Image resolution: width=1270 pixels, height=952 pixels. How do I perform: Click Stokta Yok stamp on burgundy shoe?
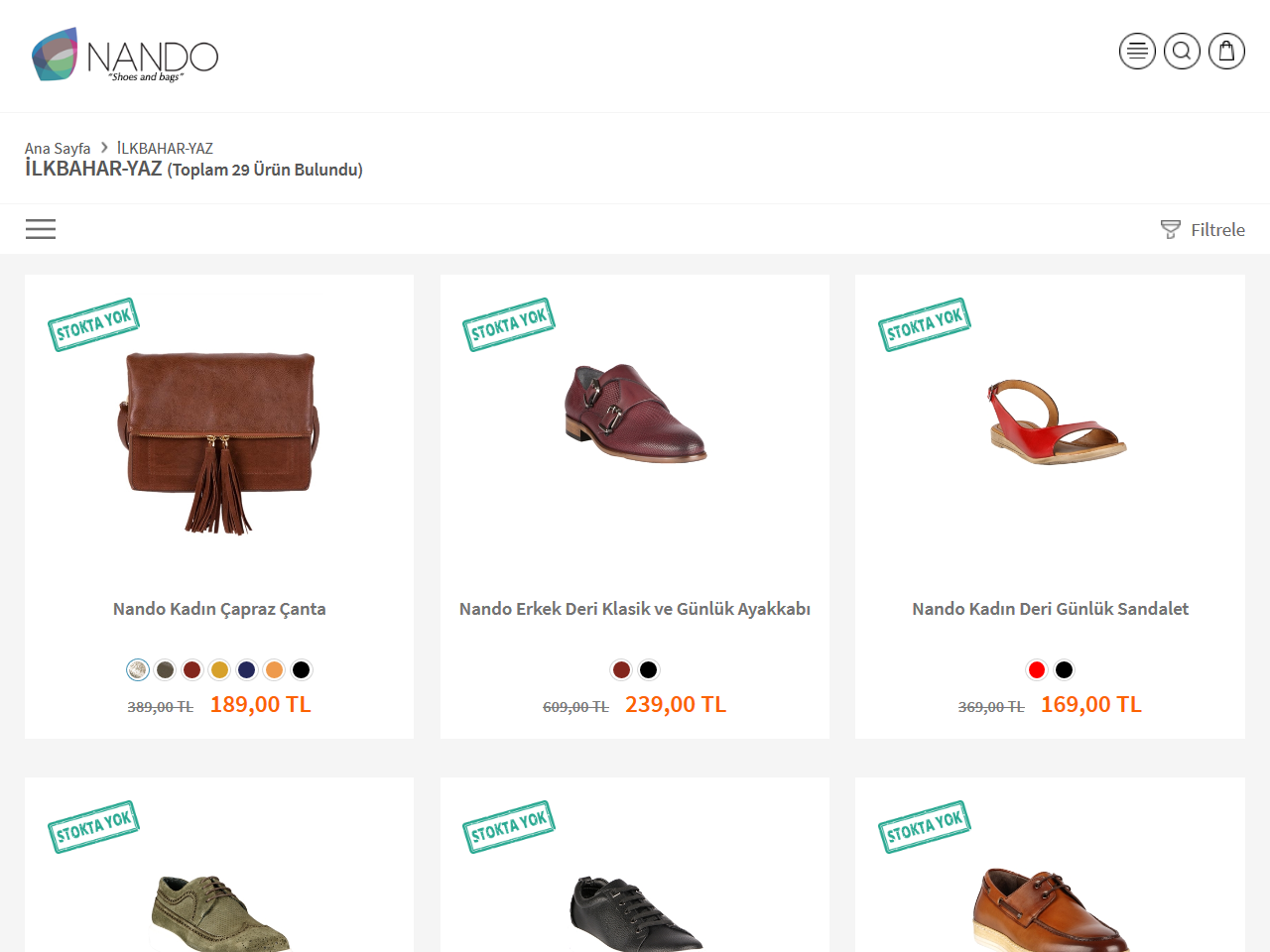508,324
